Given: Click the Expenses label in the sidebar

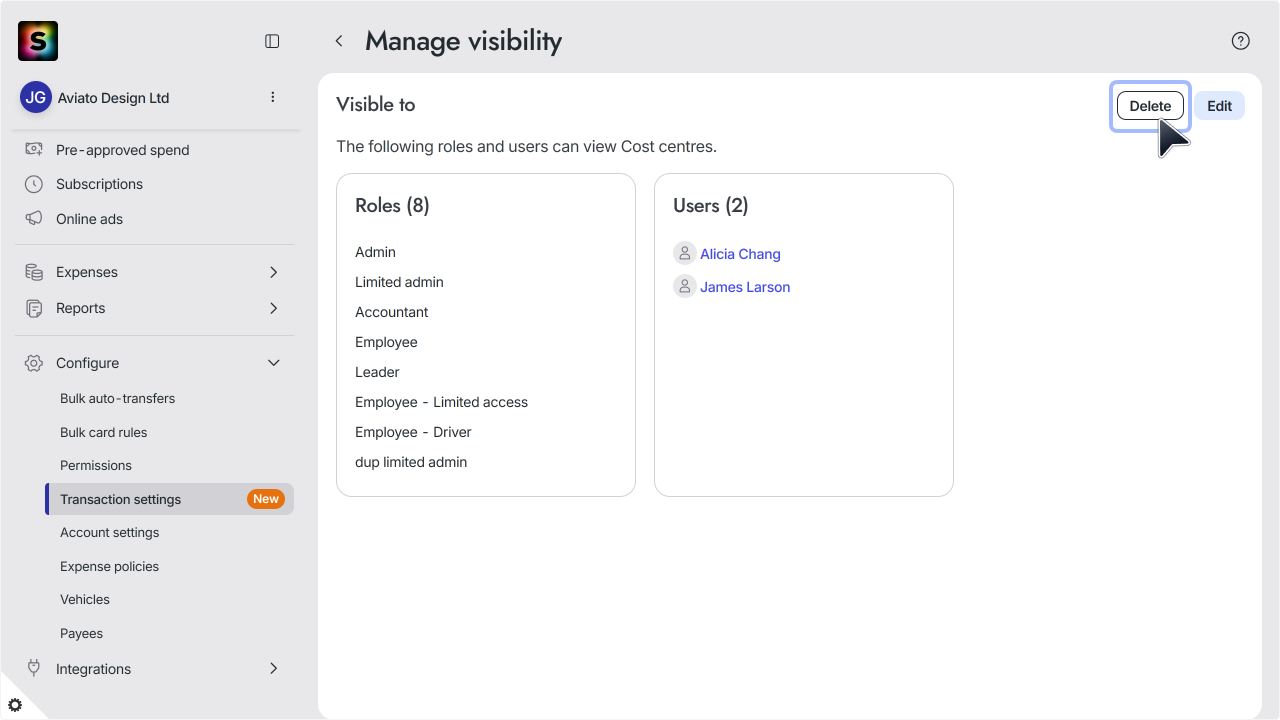Looking at the screenshot, I should 87,272.
